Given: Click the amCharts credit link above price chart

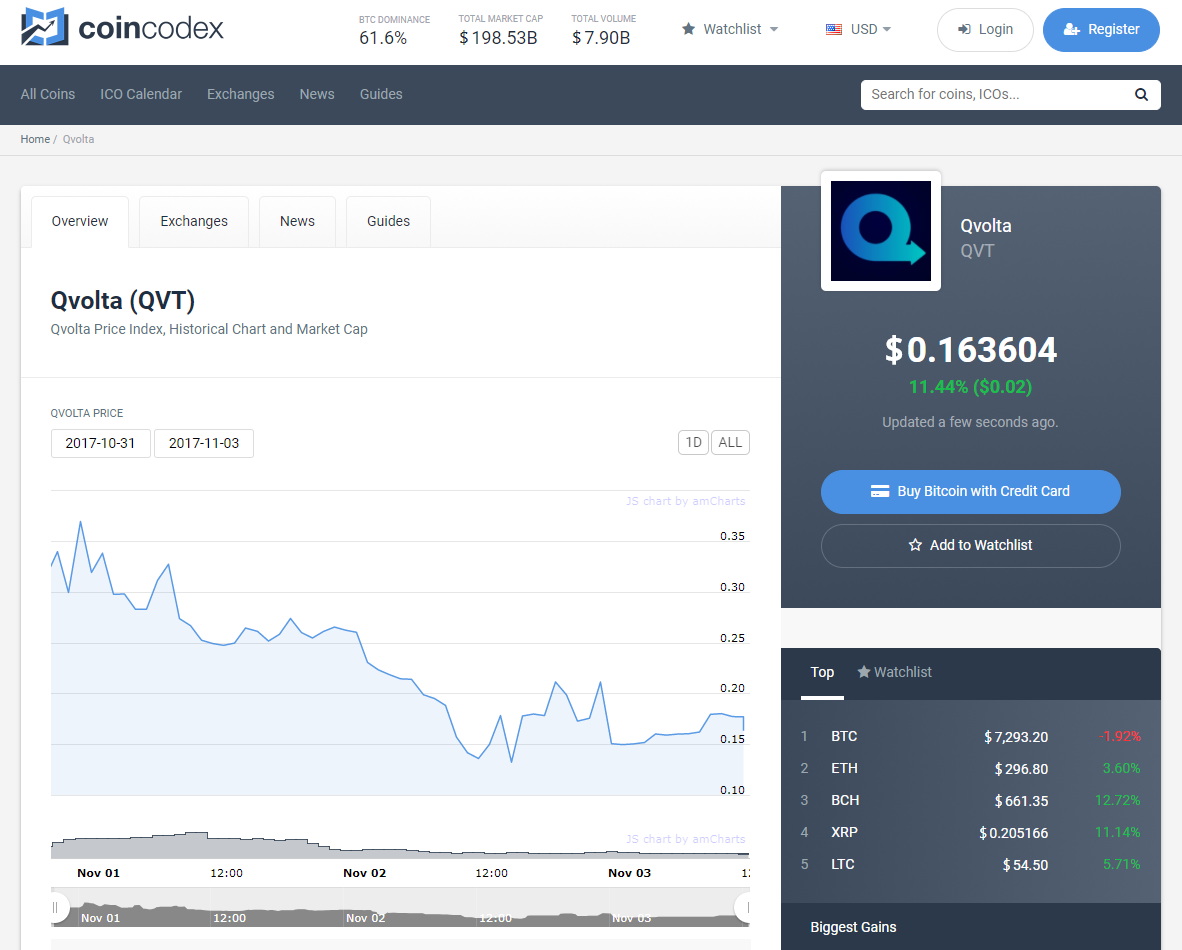Looking at the screenshot, I should pyautogui.click(x=685, y=501).
